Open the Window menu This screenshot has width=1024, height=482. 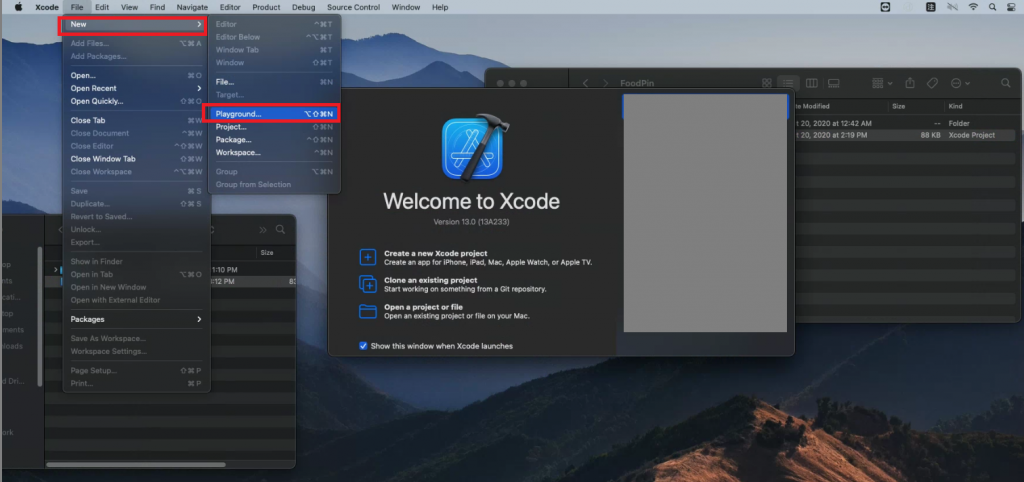406,7
